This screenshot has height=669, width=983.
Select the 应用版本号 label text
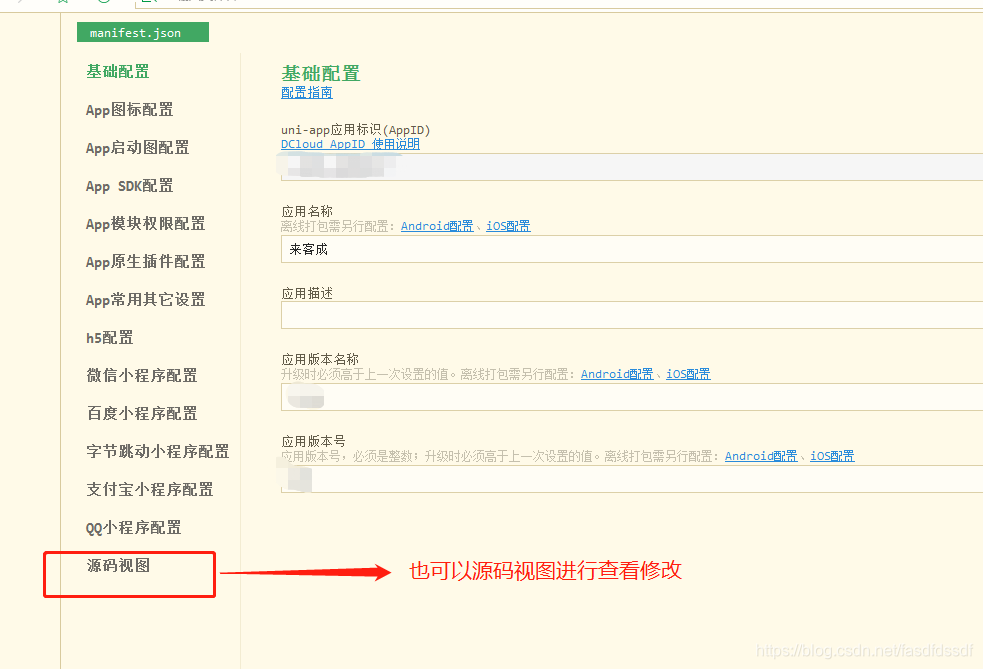tap(313, 441)
